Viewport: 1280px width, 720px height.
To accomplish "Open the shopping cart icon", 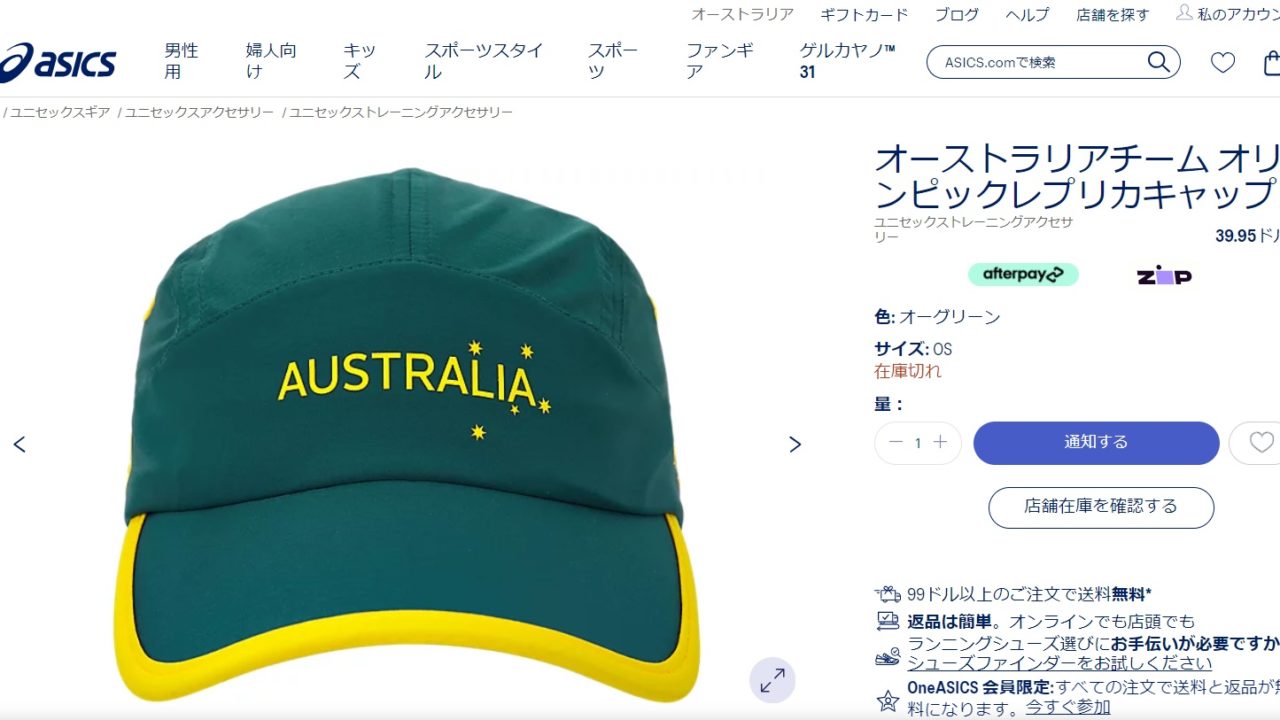I will (x=1272, y=63).
